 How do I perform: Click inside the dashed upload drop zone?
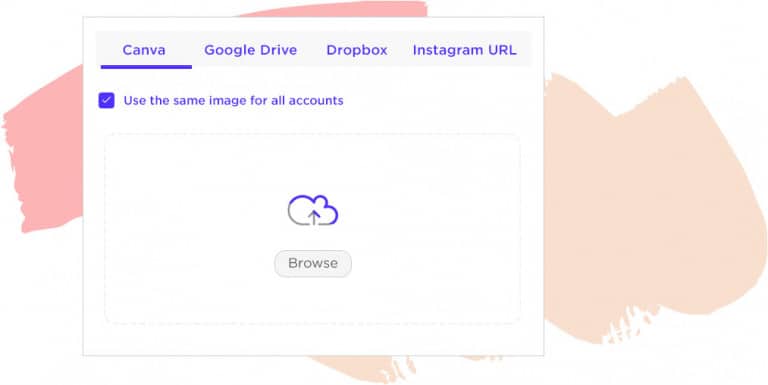click(x=312, y=228)
